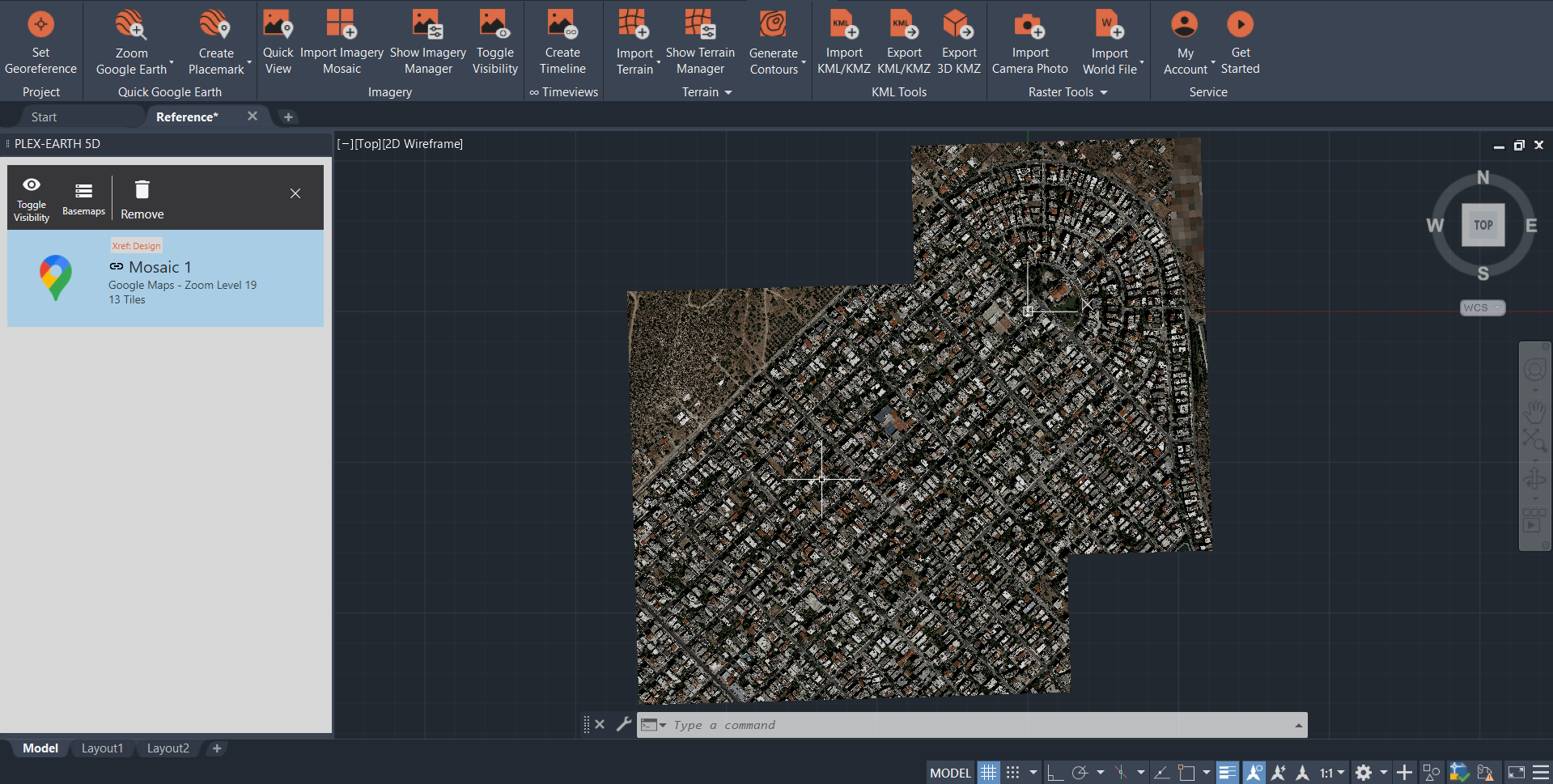
Task: Click the Get Started play icon
Action: point(1240,24)
